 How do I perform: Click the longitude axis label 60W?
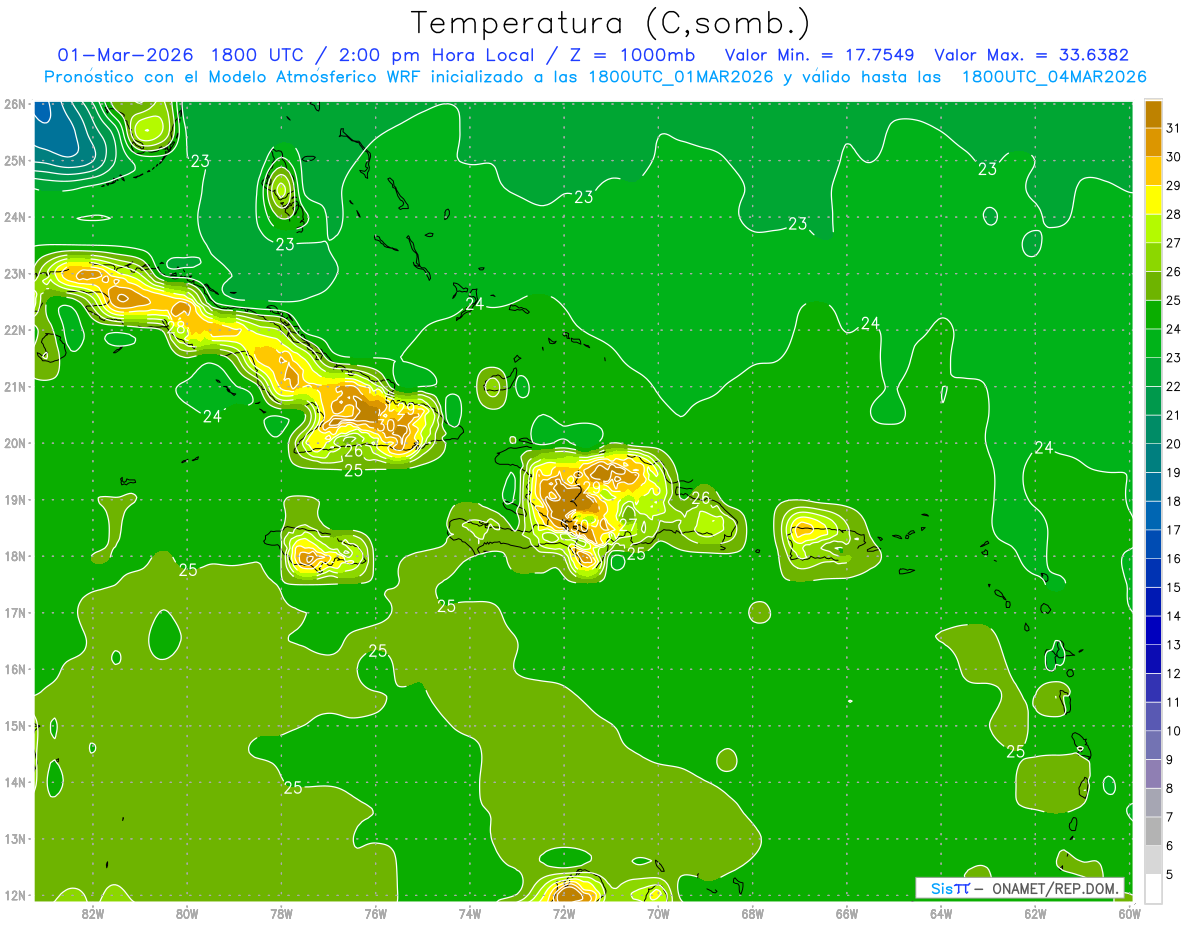coord(1130,914)
